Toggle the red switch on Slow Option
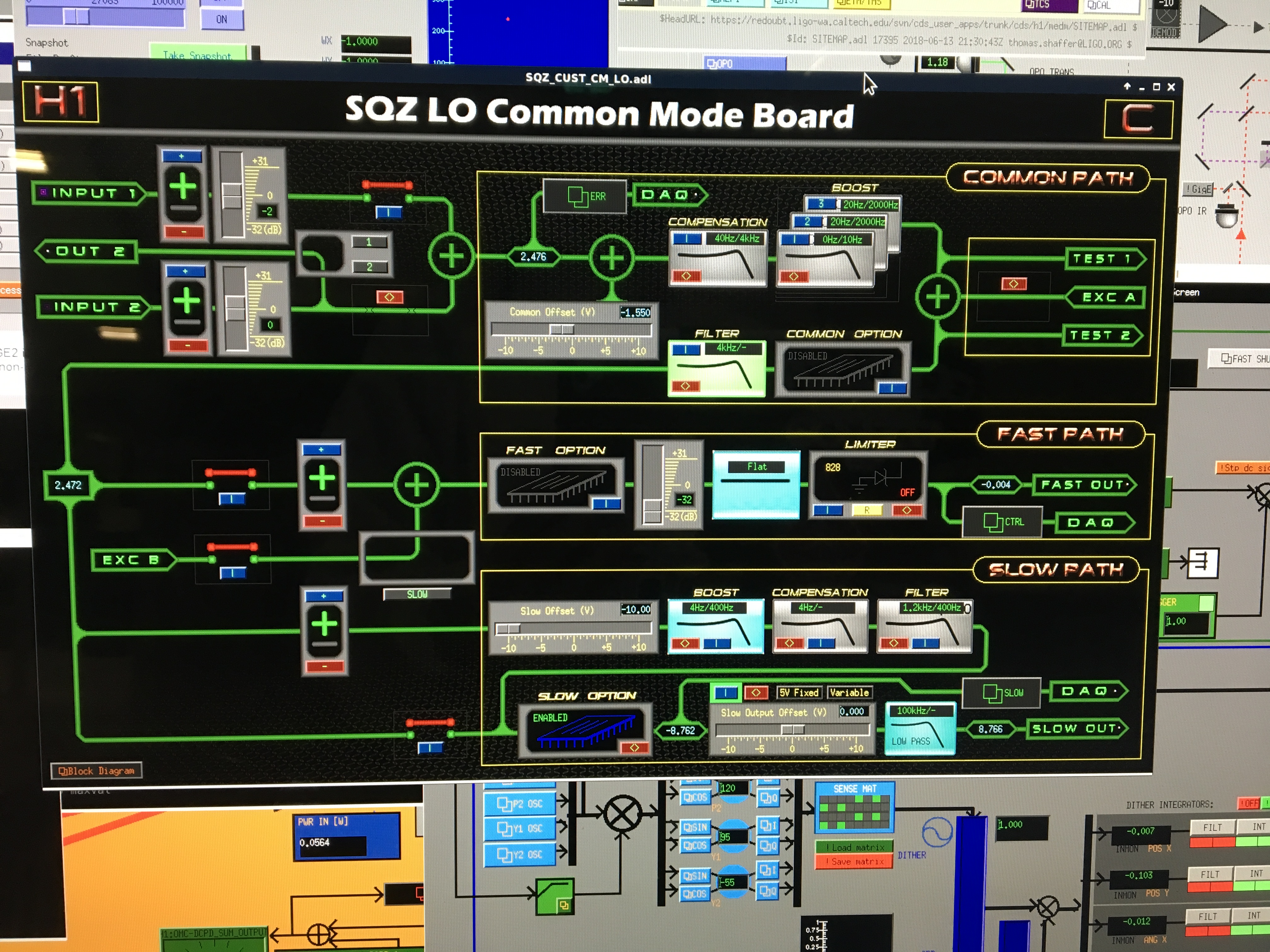The width and height of the screenshot is (1270, 952). click(x=634, y=748)
